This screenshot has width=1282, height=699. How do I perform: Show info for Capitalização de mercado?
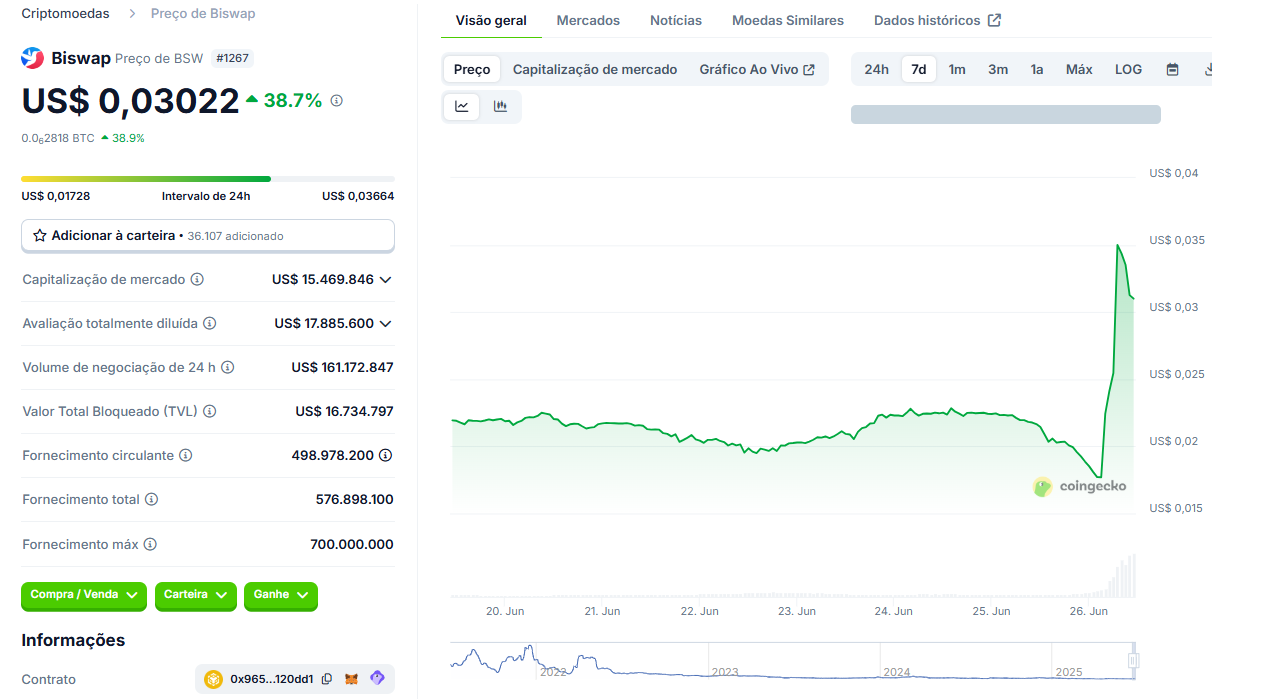197,279
